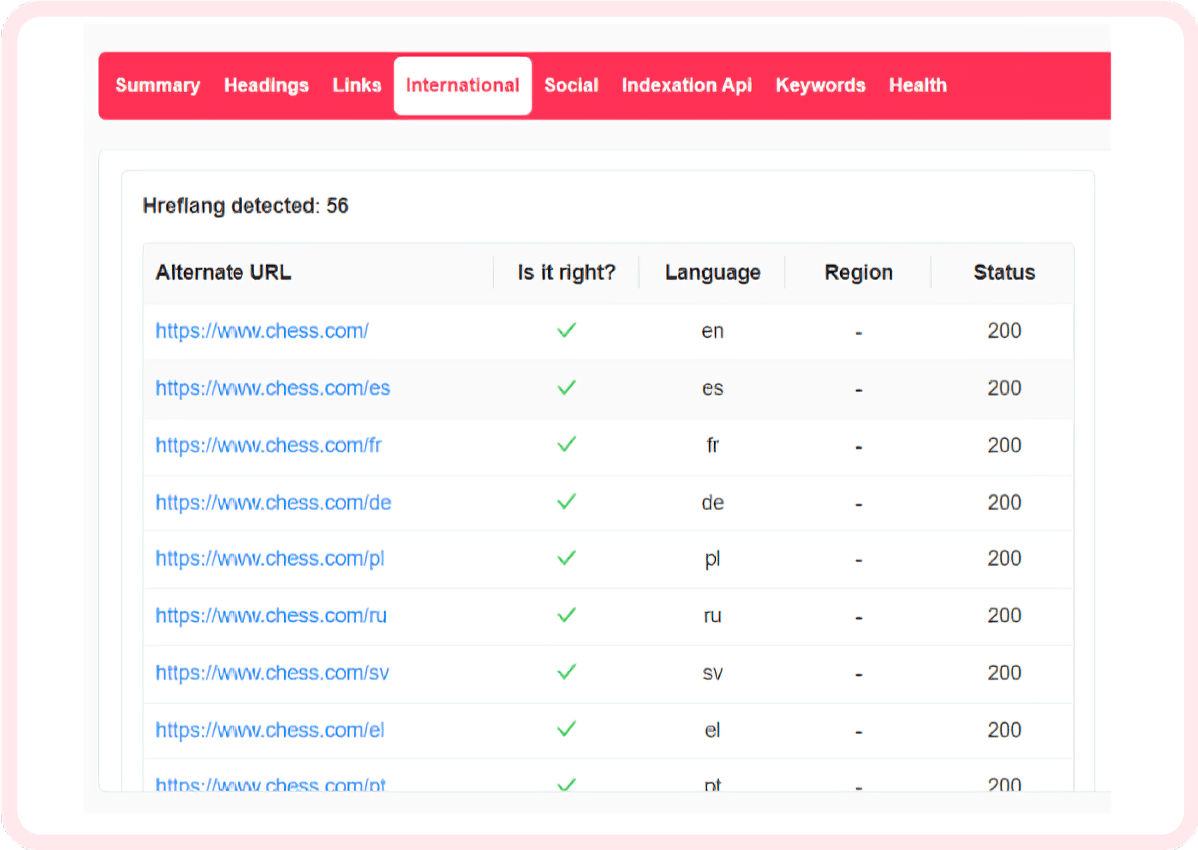Screen dimensions: 1198x850
Task: View the Social tab
Action: tap(571, 85)
